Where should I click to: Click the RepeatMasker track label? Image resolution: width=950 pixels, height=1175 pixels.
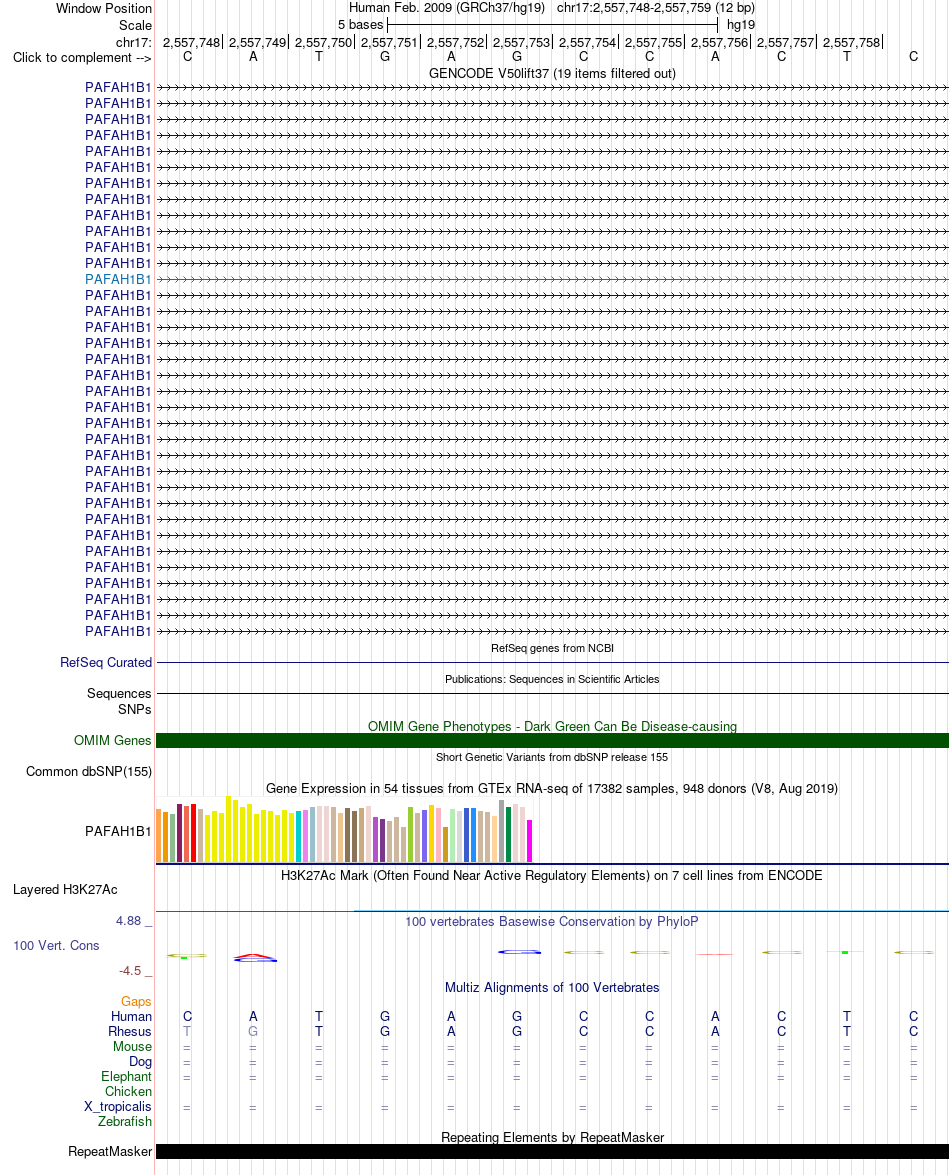(x=110, y=1152)
